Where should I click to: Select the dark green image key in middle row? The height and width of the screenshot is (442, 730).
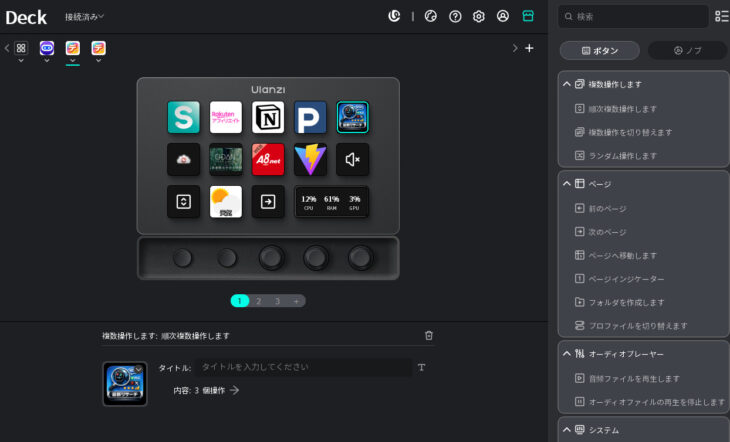coord(226,160)
